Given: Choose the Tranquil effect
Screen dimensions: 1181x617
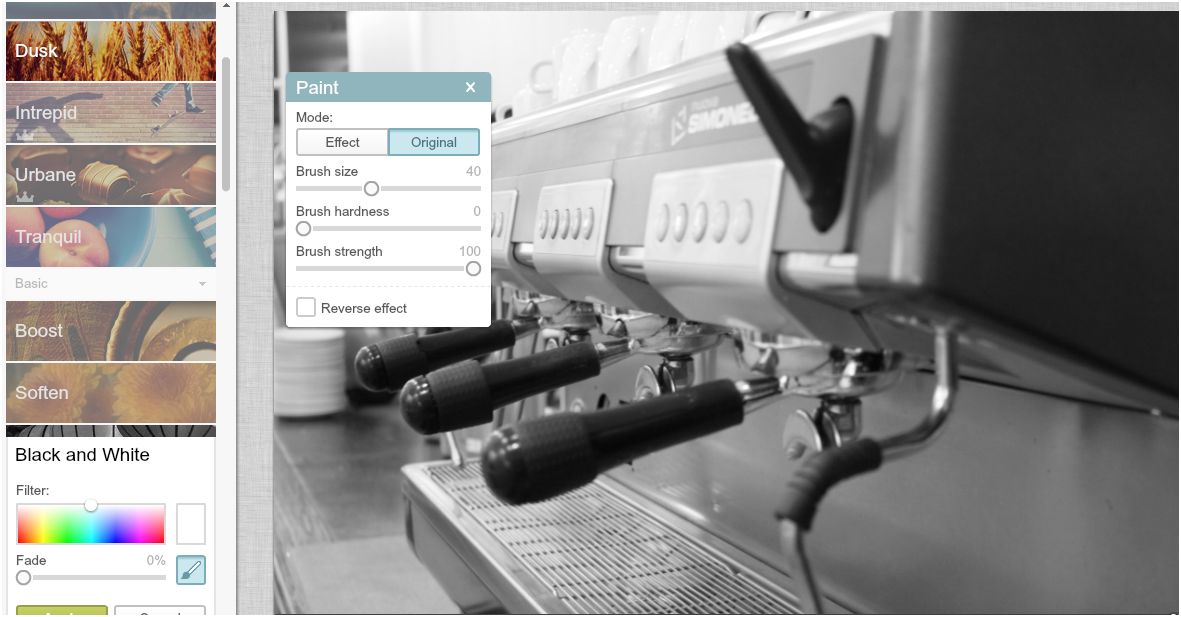Looking at the screenshot, I should [x=110, y=237].
